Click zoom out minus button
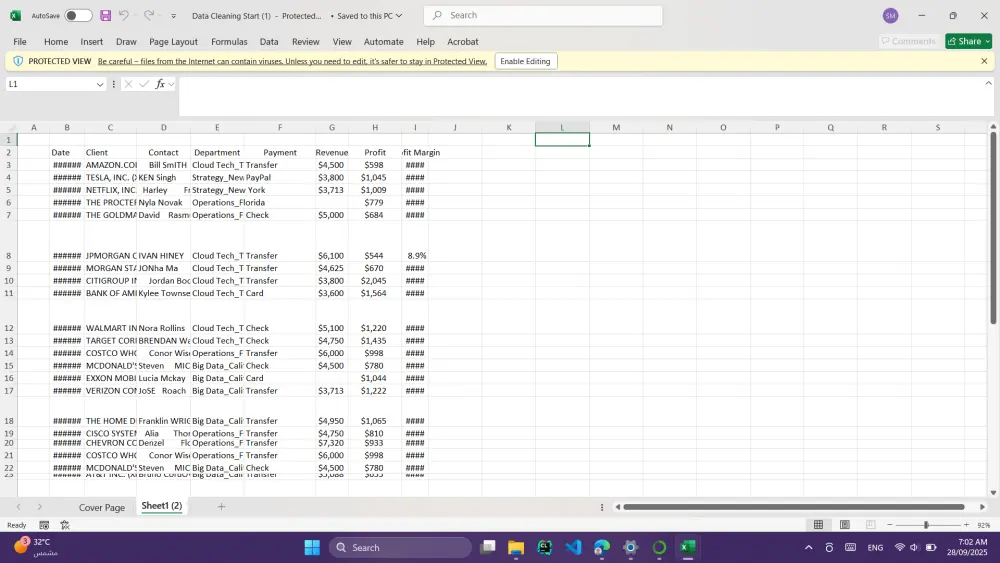The width and height of the screenshot is (1000, 563). point(890,525)
